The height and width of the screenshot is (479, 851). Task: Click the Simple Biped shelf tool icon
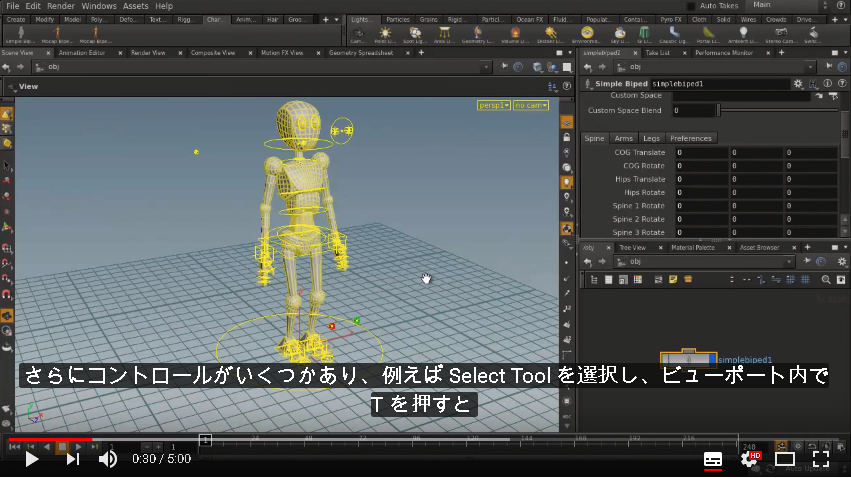[x=21, y=34]
